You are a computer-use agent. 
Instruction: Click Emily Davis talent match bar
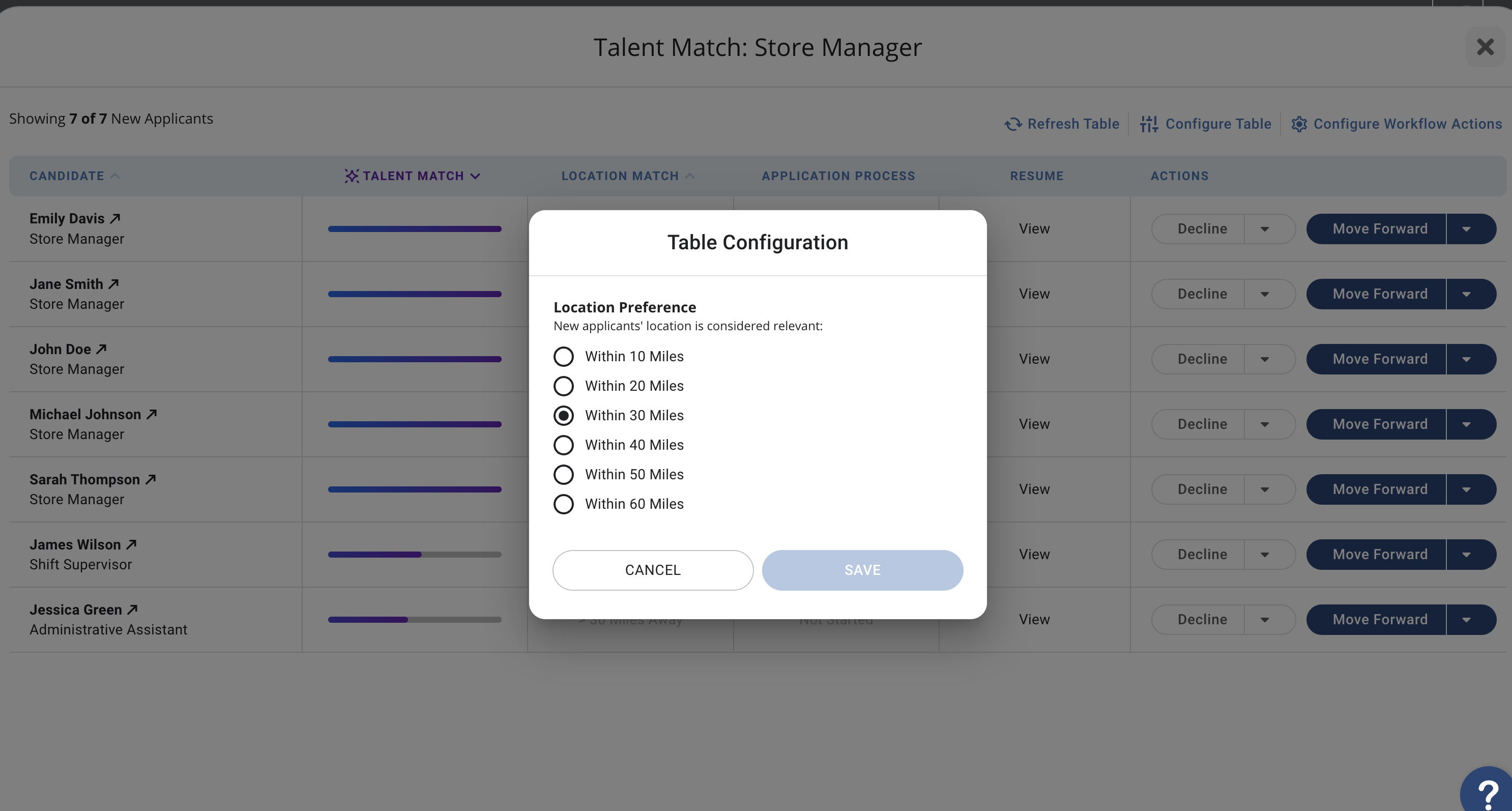[x=415, y=229]
